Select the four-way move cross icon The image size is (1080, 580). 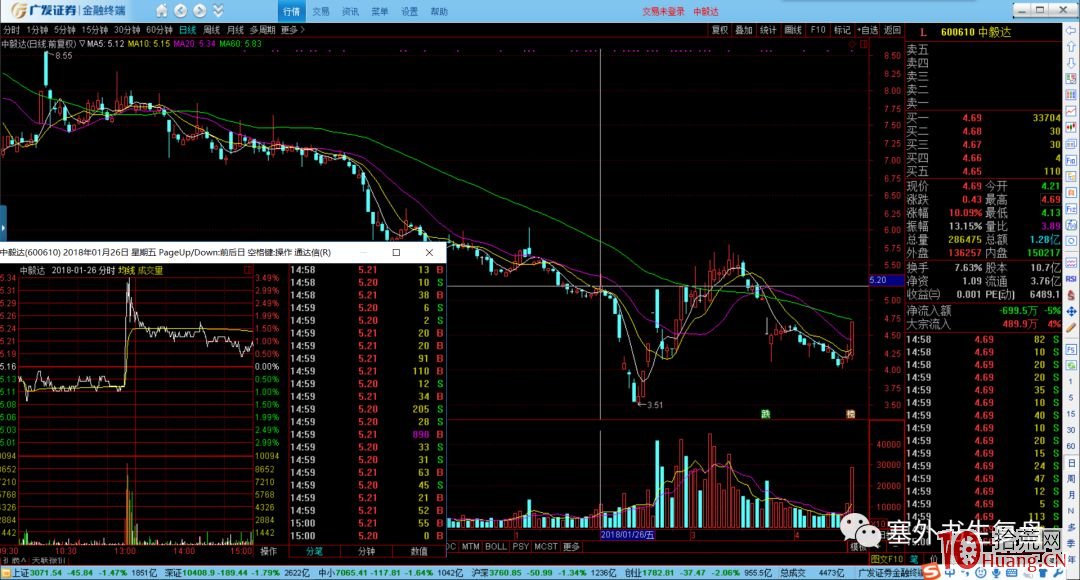(1071, 311)
